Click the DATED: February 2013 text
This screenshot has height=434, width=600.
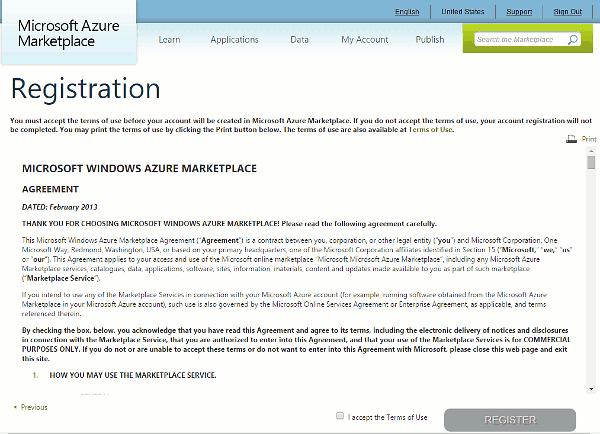click(x=60, y=207)
